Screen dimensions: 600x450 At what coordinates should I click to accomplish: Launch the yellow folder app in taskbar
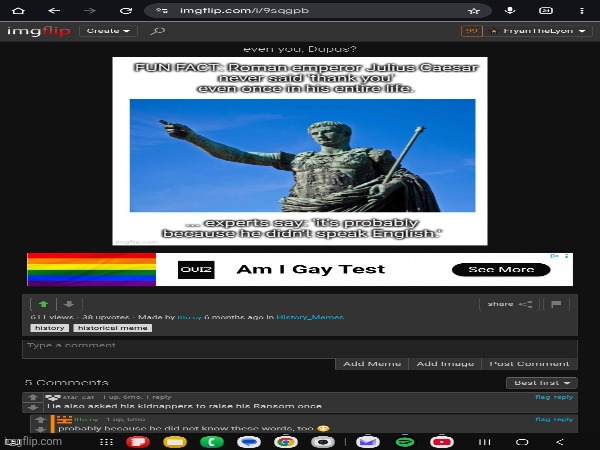(175, 442)
